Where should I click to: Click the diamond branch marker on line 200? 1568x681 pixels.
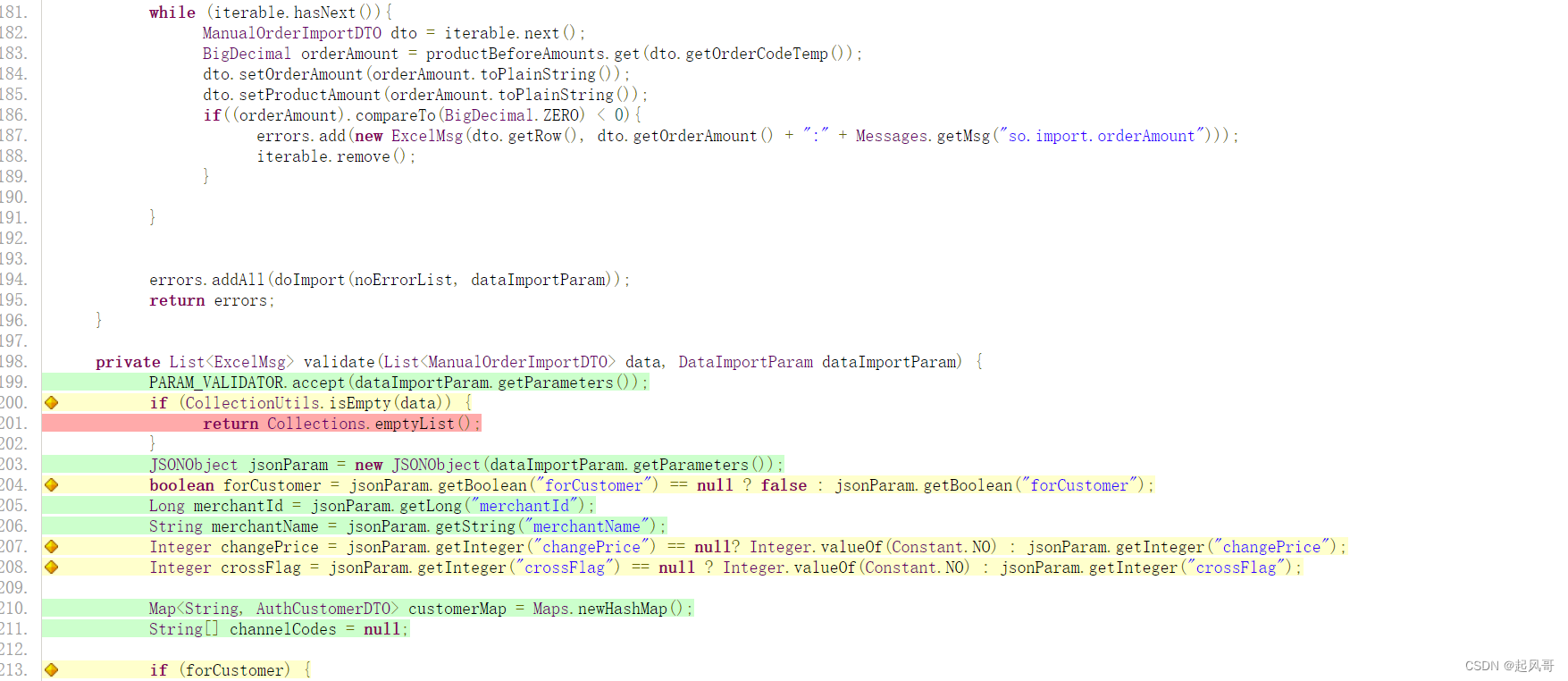point(51,403)
